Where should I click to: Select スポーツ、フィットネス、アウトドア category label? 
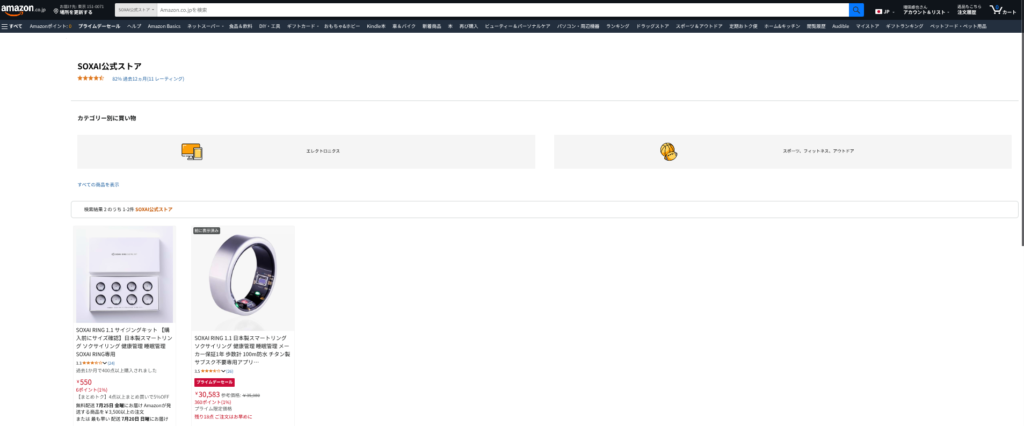(818, 151)
